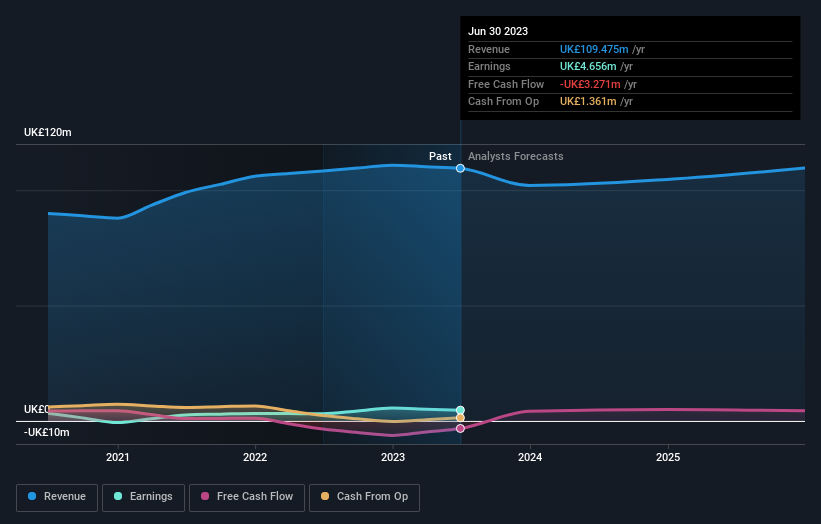Click the UK£0 y-axis label

point(37,409)
